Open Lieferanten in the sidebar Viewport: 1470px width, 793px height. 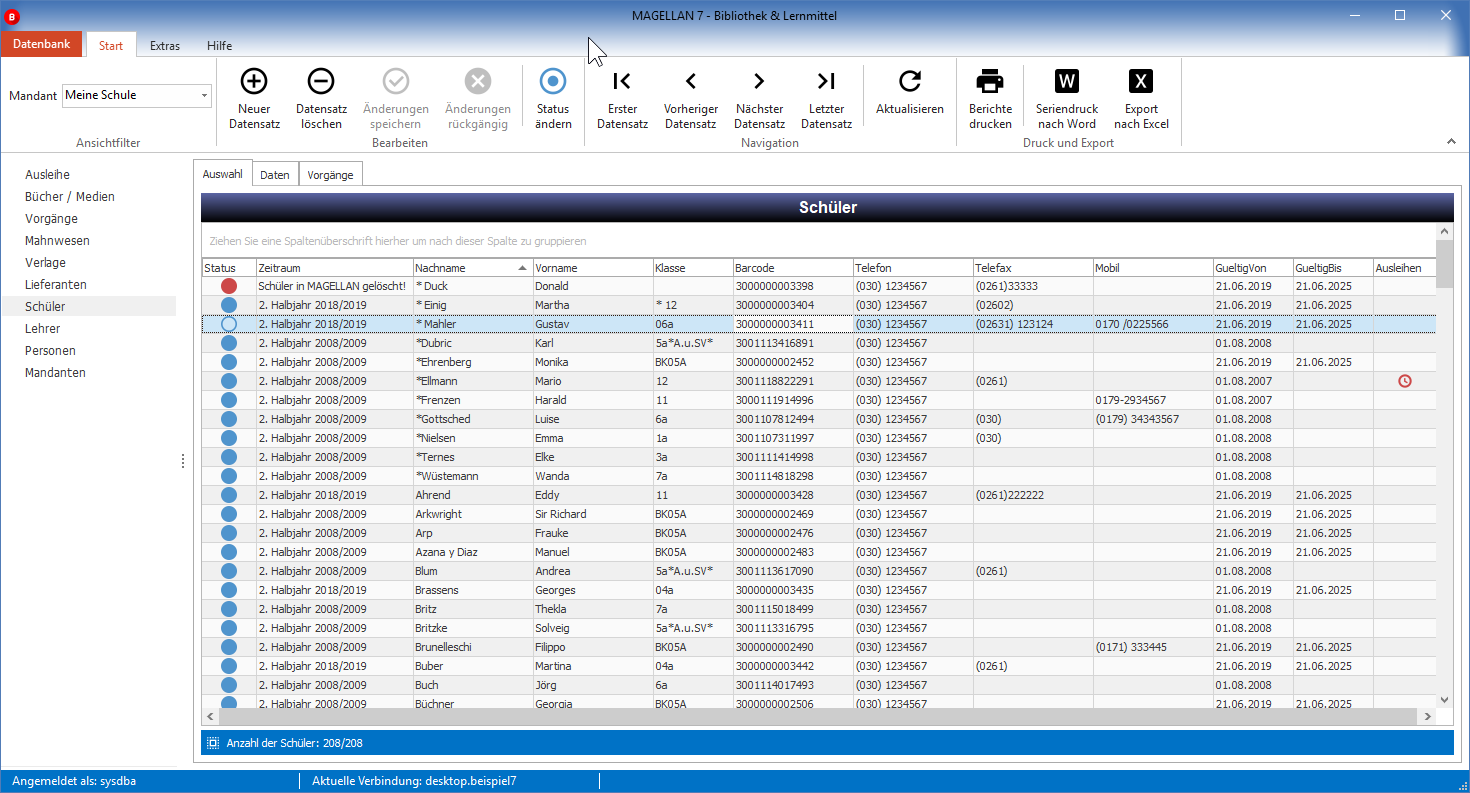click(55, 285)
